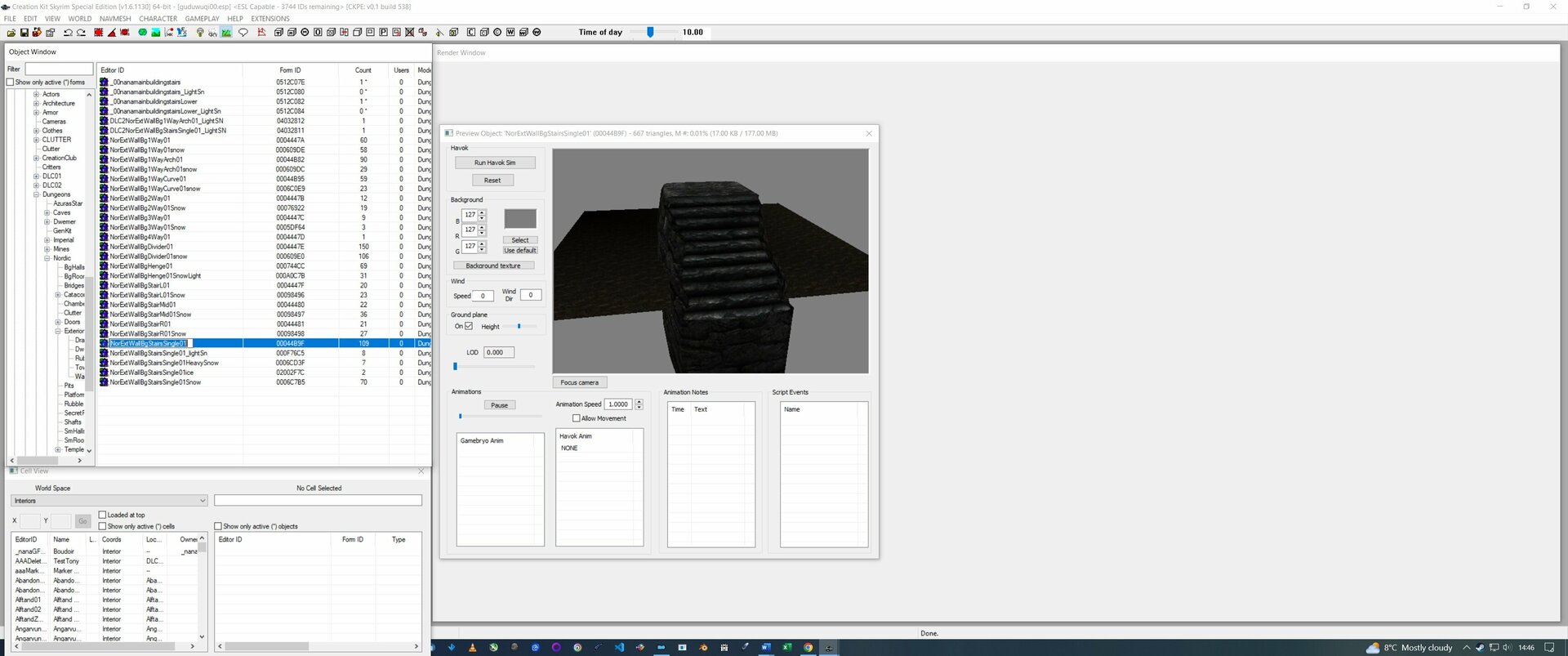Open Microsoft Word from the taskbar
Viewport: 1568px width, 656px height.
pos(766,647)
